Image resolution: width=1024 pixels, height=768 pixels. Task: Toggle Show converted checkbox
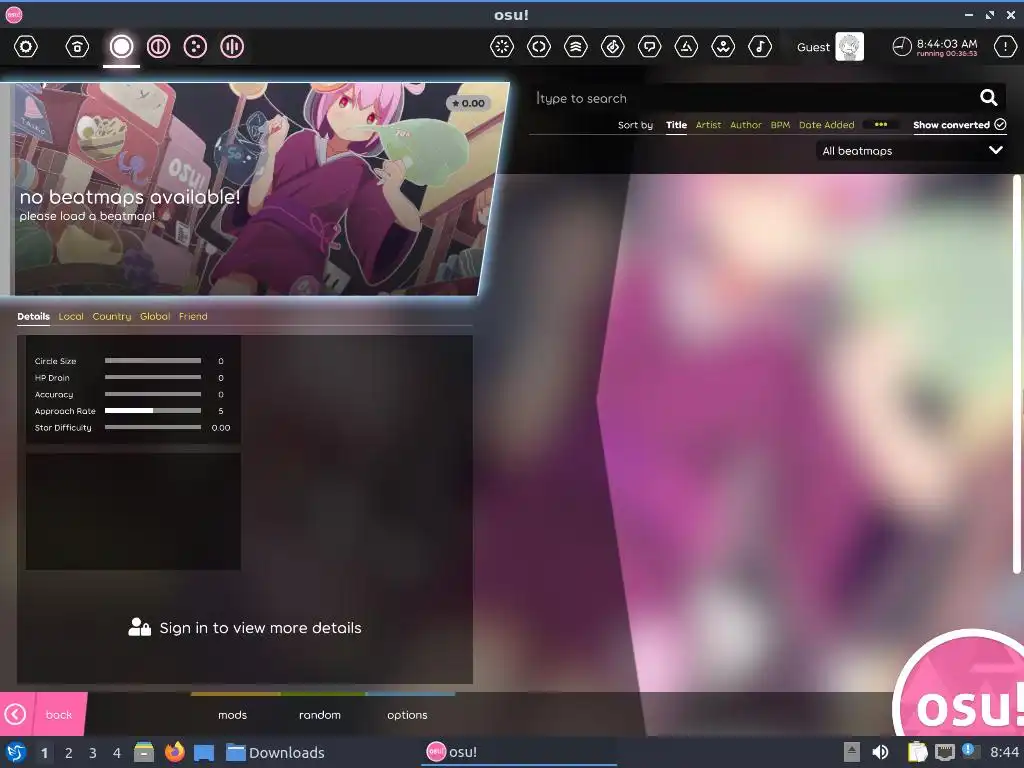[x=959, y=125]
